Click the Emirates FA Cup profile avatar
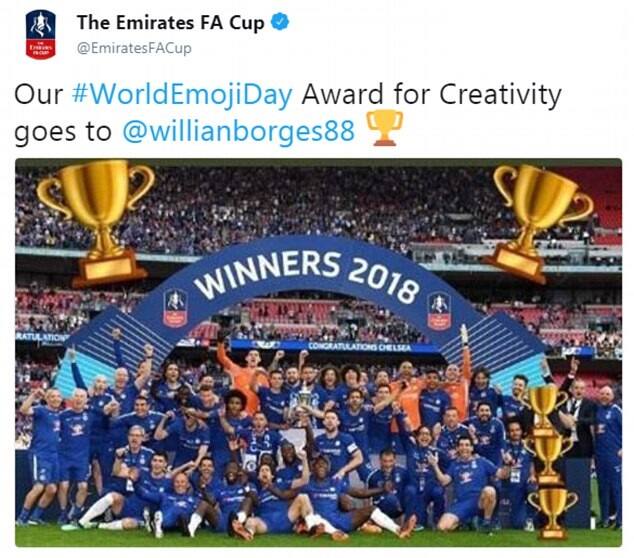634x558 pixels. pos(40,34)
